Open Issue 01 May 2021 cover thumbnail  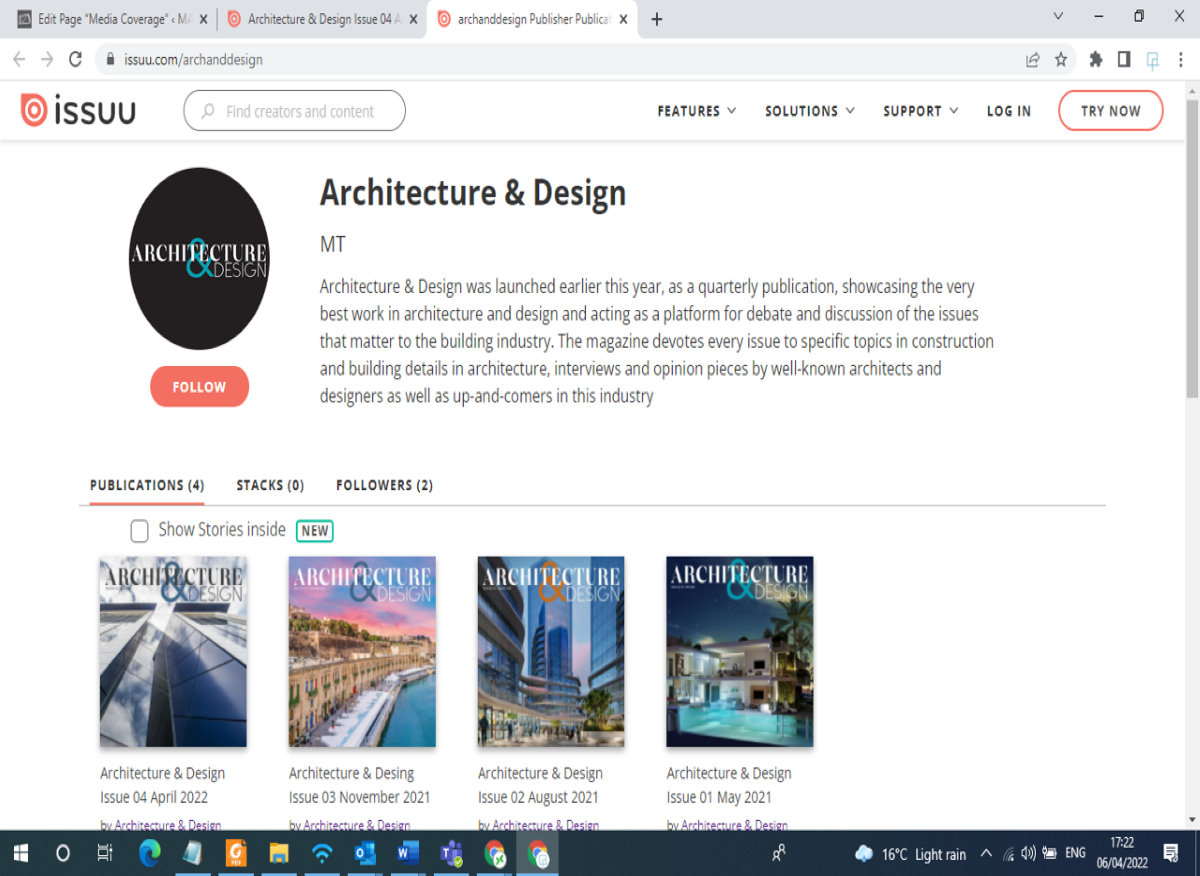click(x=740, y=652)
